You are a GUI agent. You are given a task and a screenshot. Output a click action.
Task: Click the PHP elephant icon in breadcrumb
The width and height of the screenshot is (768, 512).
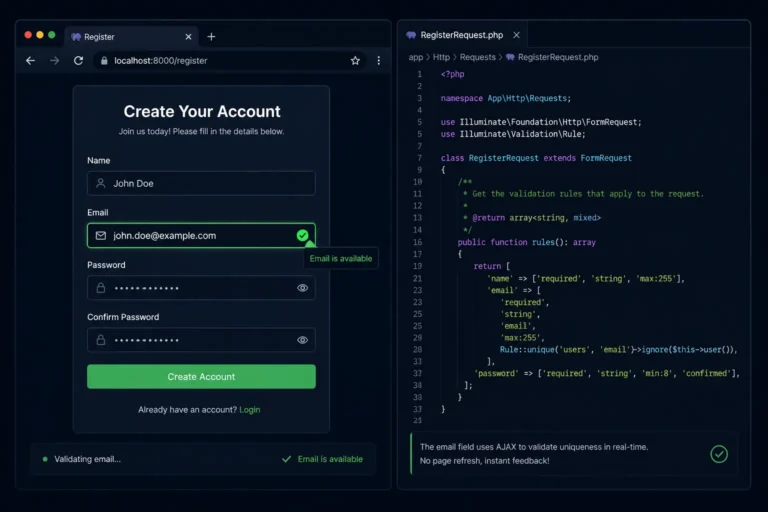(510, 57)
